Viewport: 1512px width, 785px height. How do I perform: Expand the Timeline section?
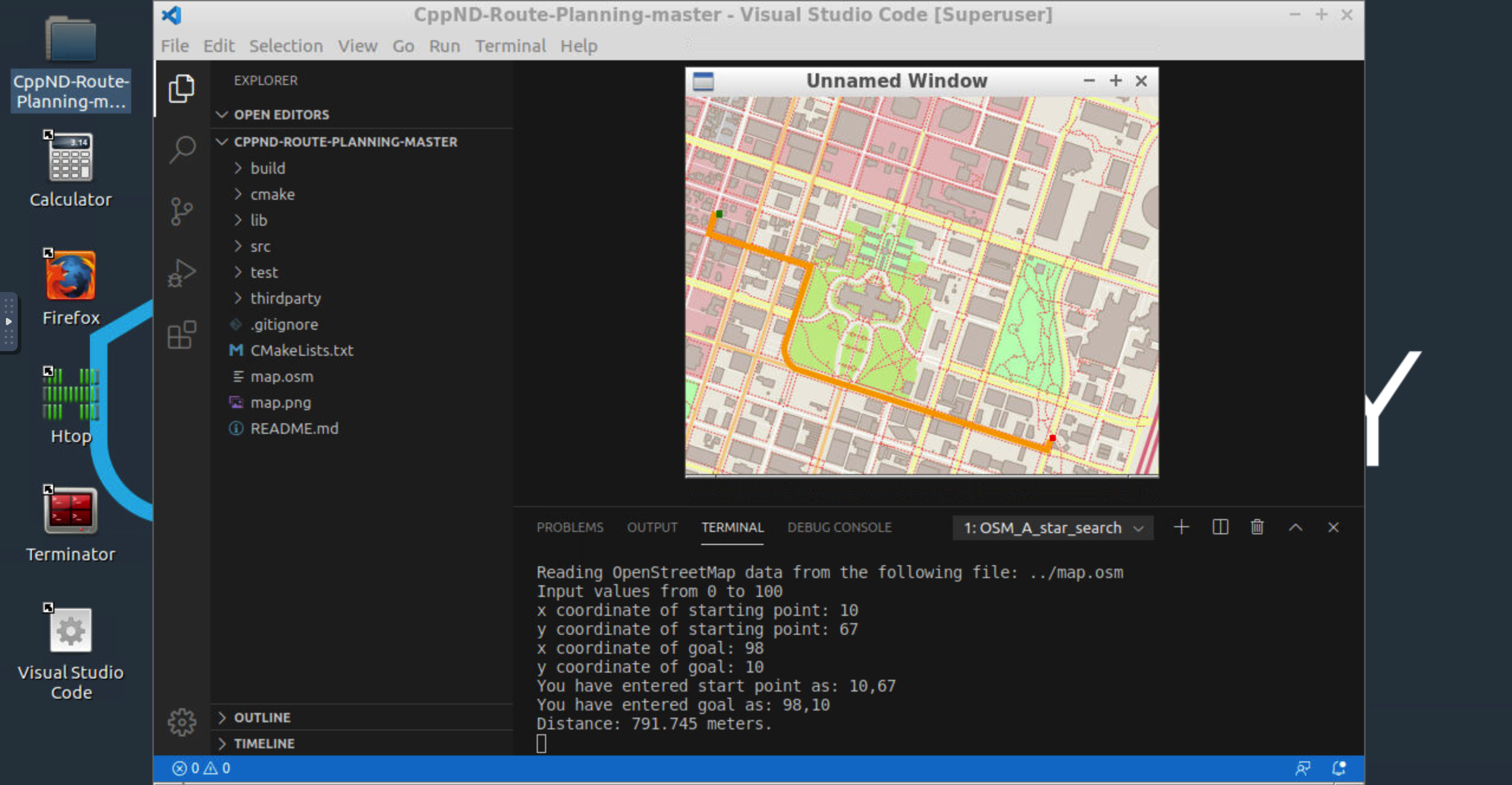pos(362,744)
